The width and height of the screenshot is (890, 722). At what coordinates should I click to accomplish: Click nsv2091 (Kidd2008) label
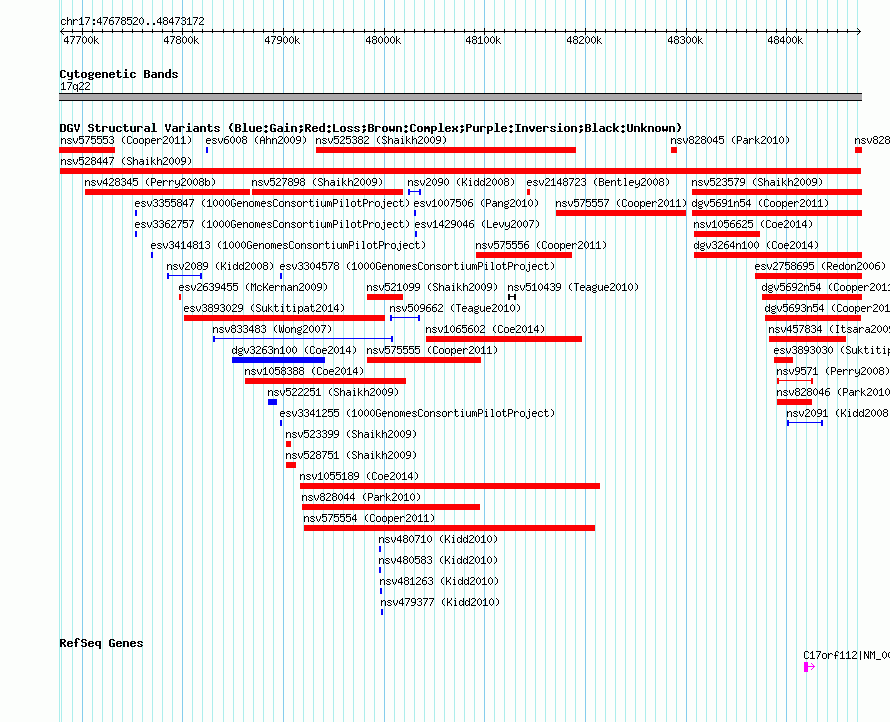coord(838,413)
